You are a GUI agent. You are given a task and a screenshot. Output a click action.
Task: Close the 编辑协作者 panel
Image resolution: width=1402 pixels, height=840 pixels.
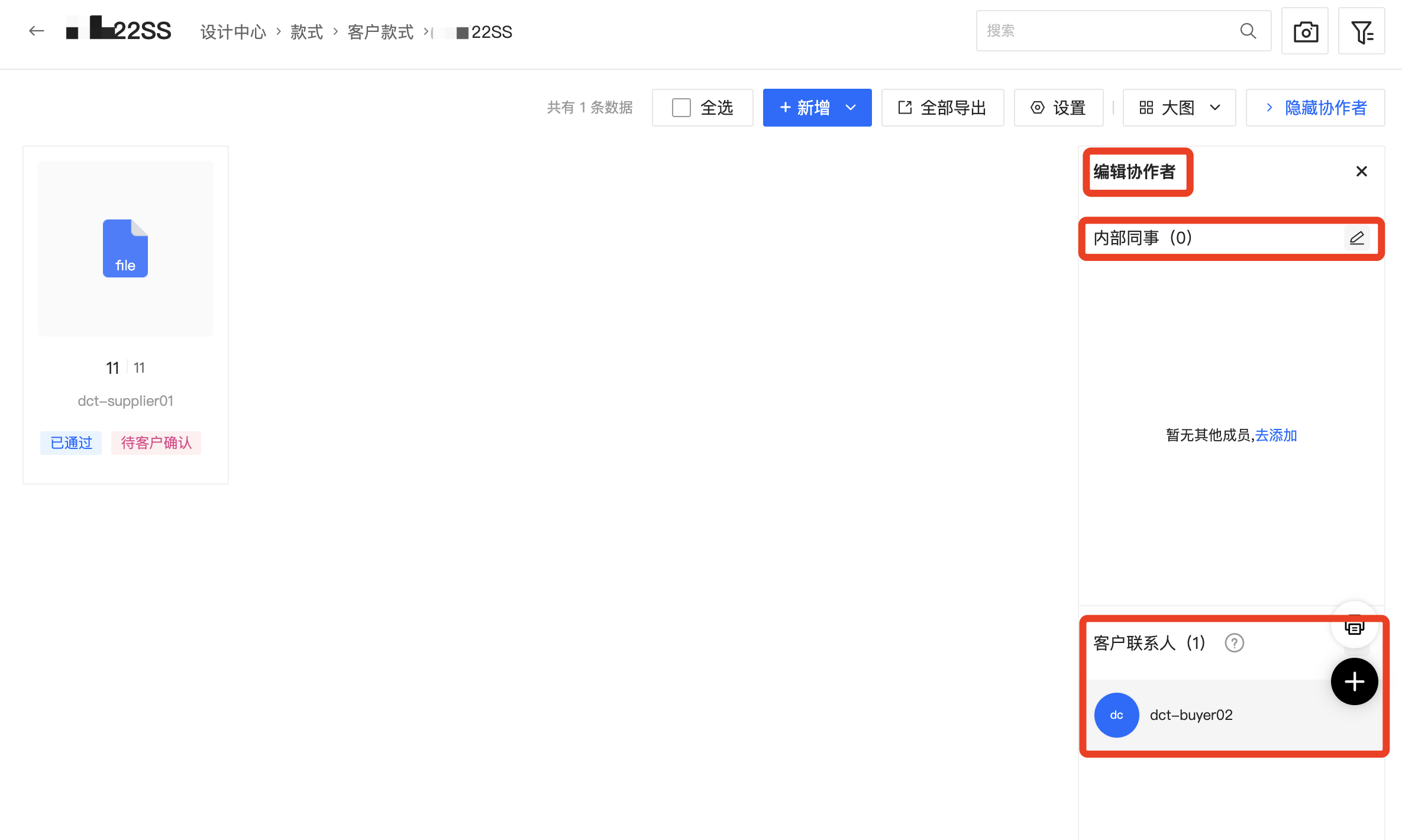tap(1361, 172)
